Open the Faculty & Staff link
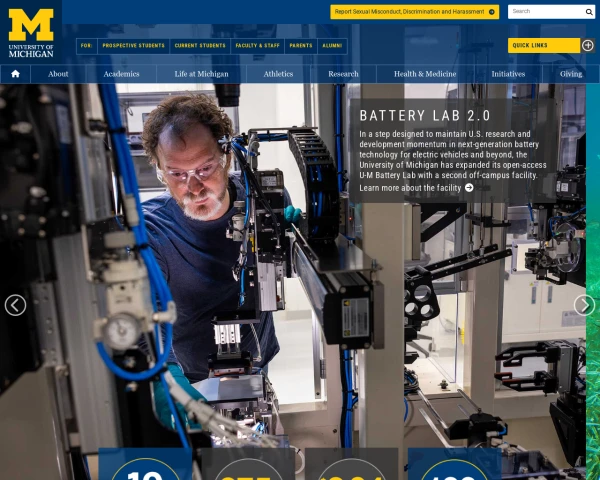Screen dimensions: 600x480 [258, 46]
